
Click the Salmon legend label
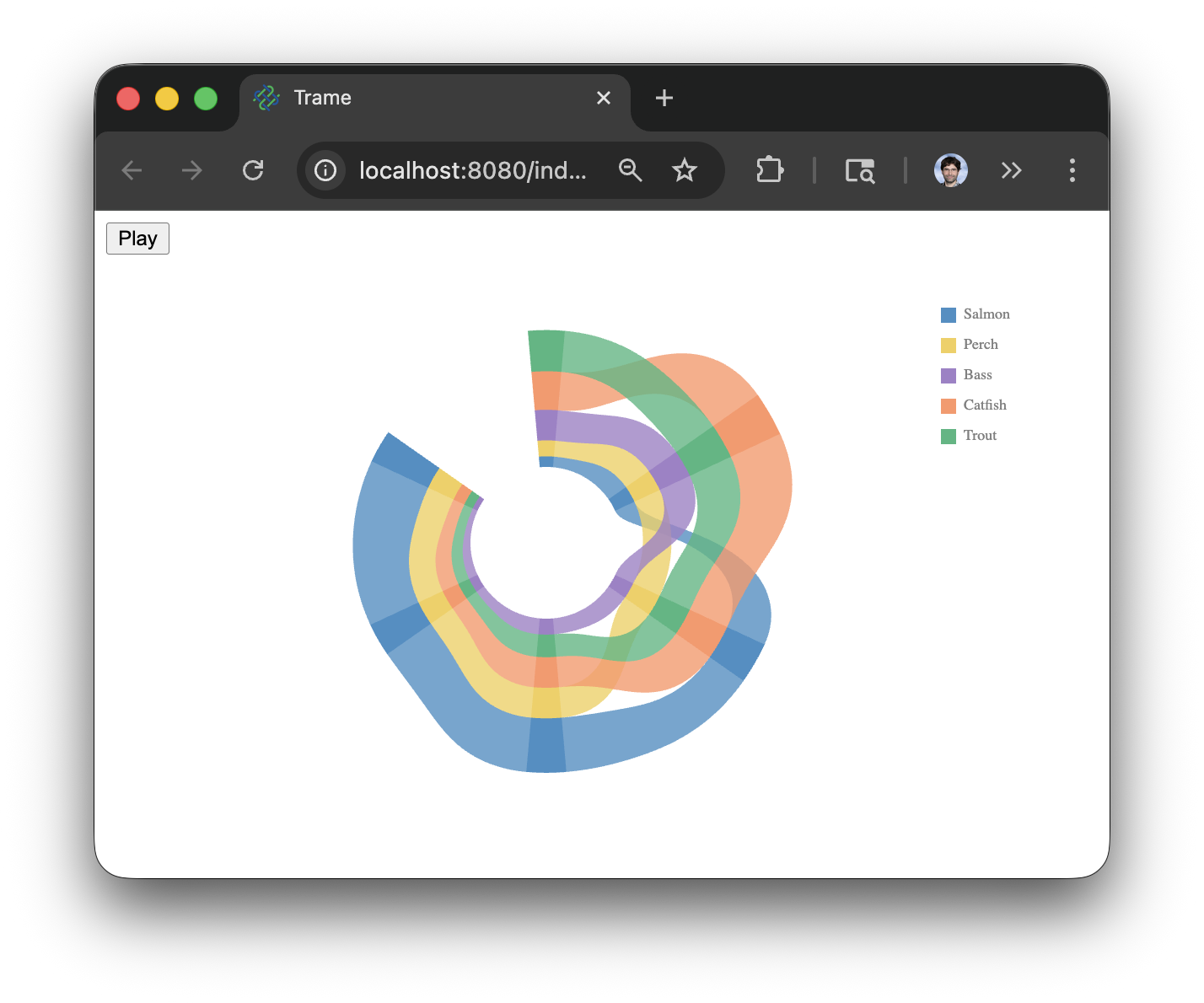coord(986,314)
